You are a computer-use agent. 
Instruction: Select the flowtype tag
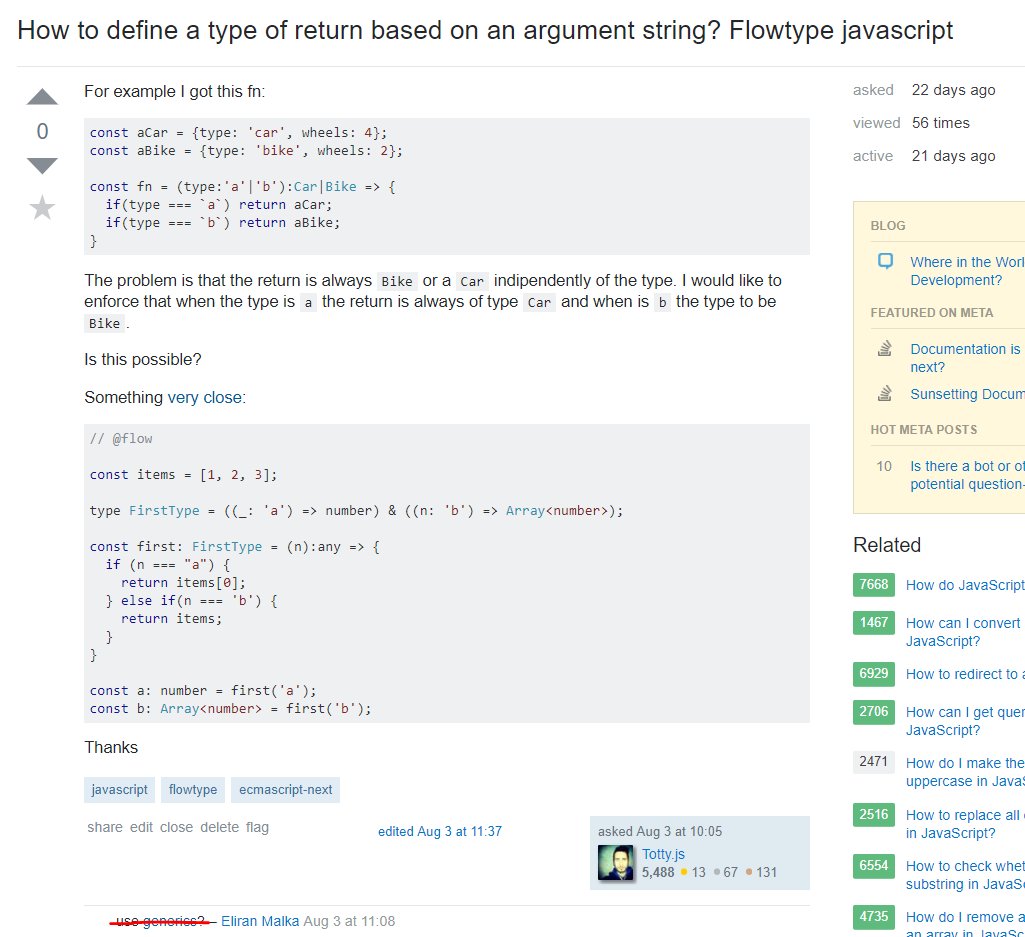click(x=193, y=790)
